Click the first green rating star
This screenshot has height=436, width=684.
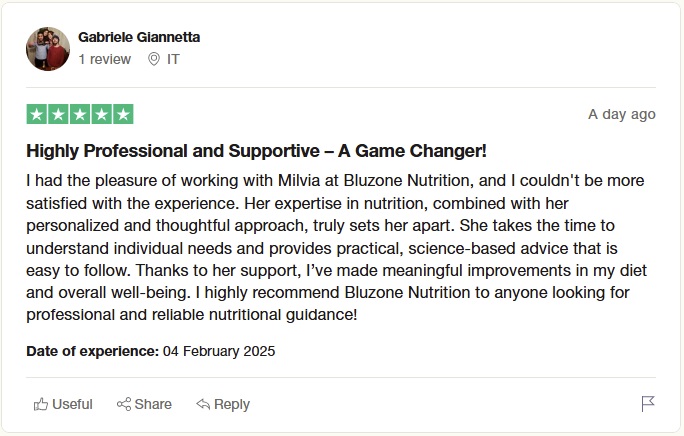click(37, 114)
